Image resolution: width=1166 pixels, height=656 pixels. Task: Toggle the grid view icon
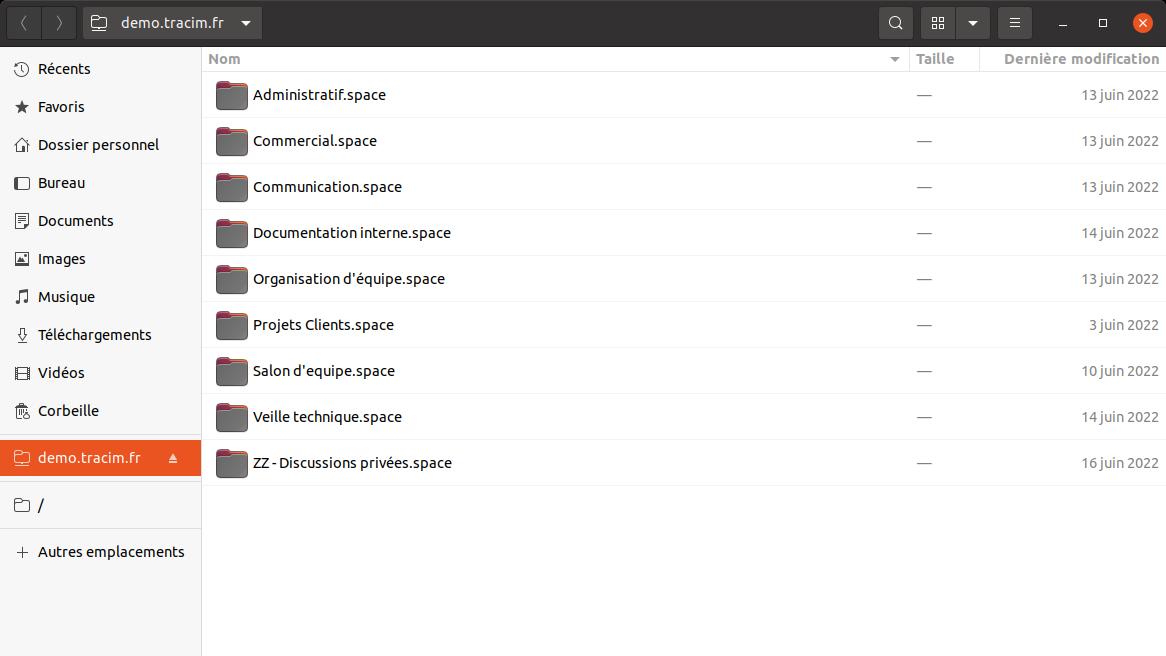(938, 23)
